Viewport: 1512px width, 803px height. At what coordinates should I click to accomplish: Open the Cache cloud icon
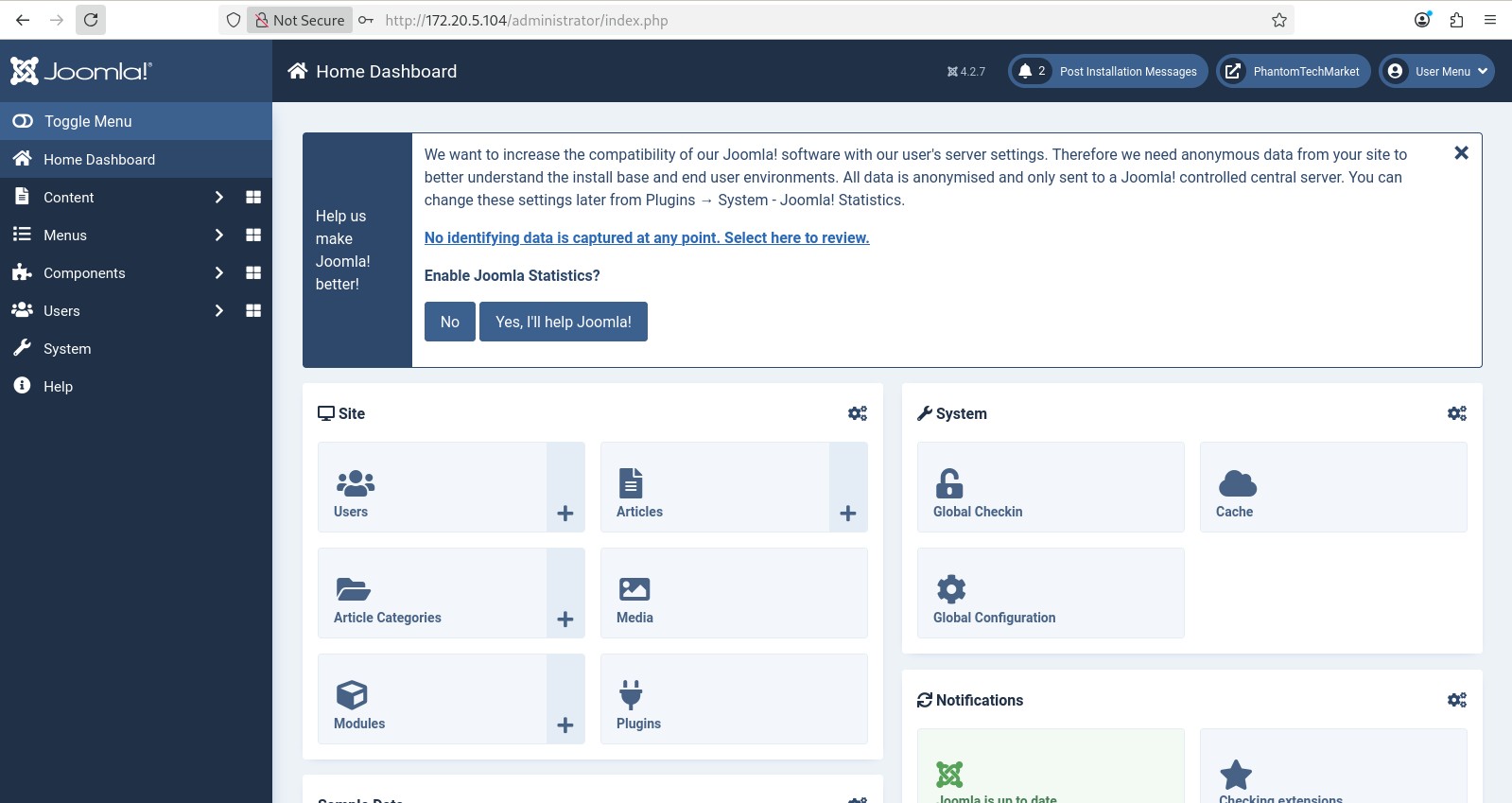pos(1333,487)
